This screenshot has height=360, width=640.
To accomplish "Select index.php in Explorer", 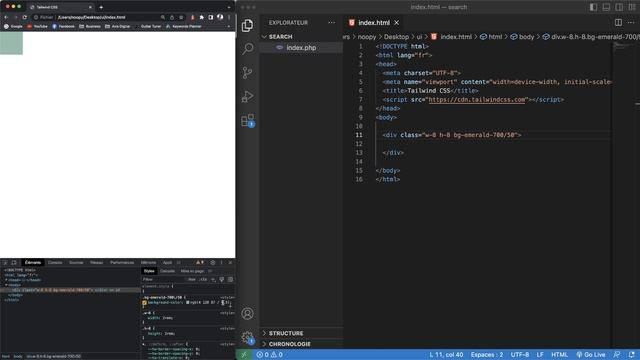I will pyautogui.click(x=301, y=48).
